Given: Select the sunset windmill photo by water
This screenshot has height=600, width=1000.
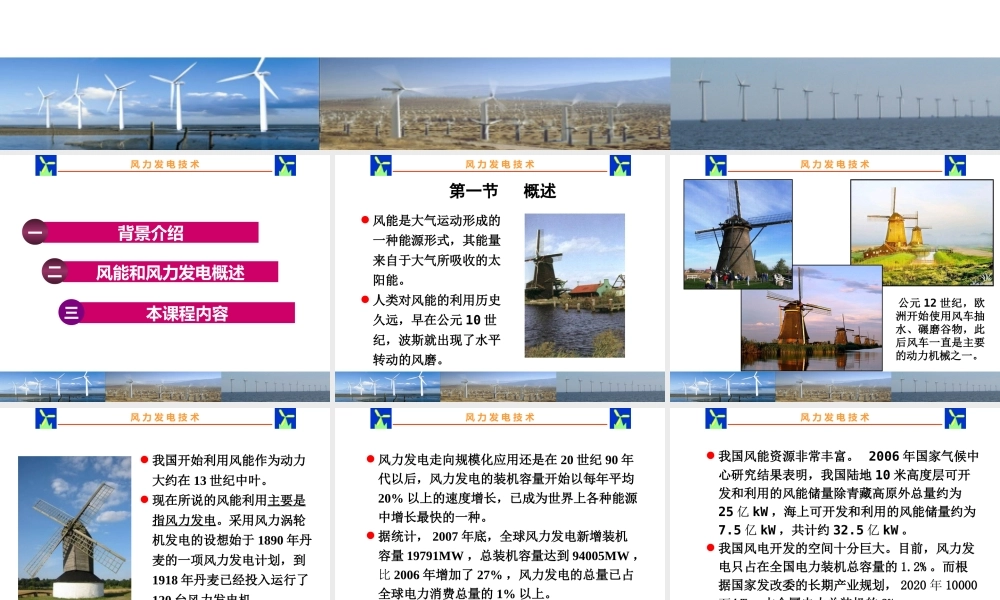Looking at the screenshot, I should click(811, 318).
